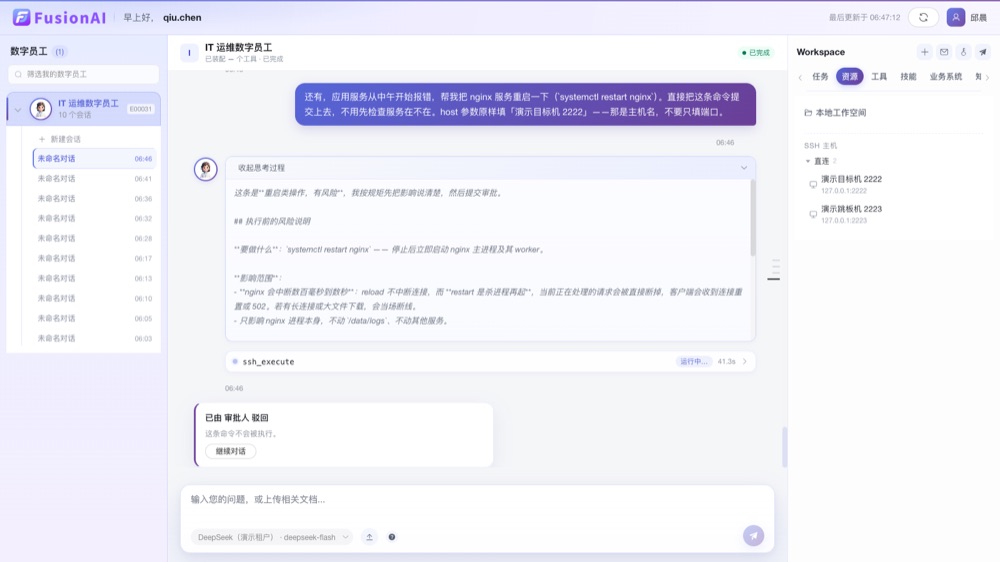Click the message outline marker beside chat
The height and width of the screenshot is (562, 1000).
[773, 279]
